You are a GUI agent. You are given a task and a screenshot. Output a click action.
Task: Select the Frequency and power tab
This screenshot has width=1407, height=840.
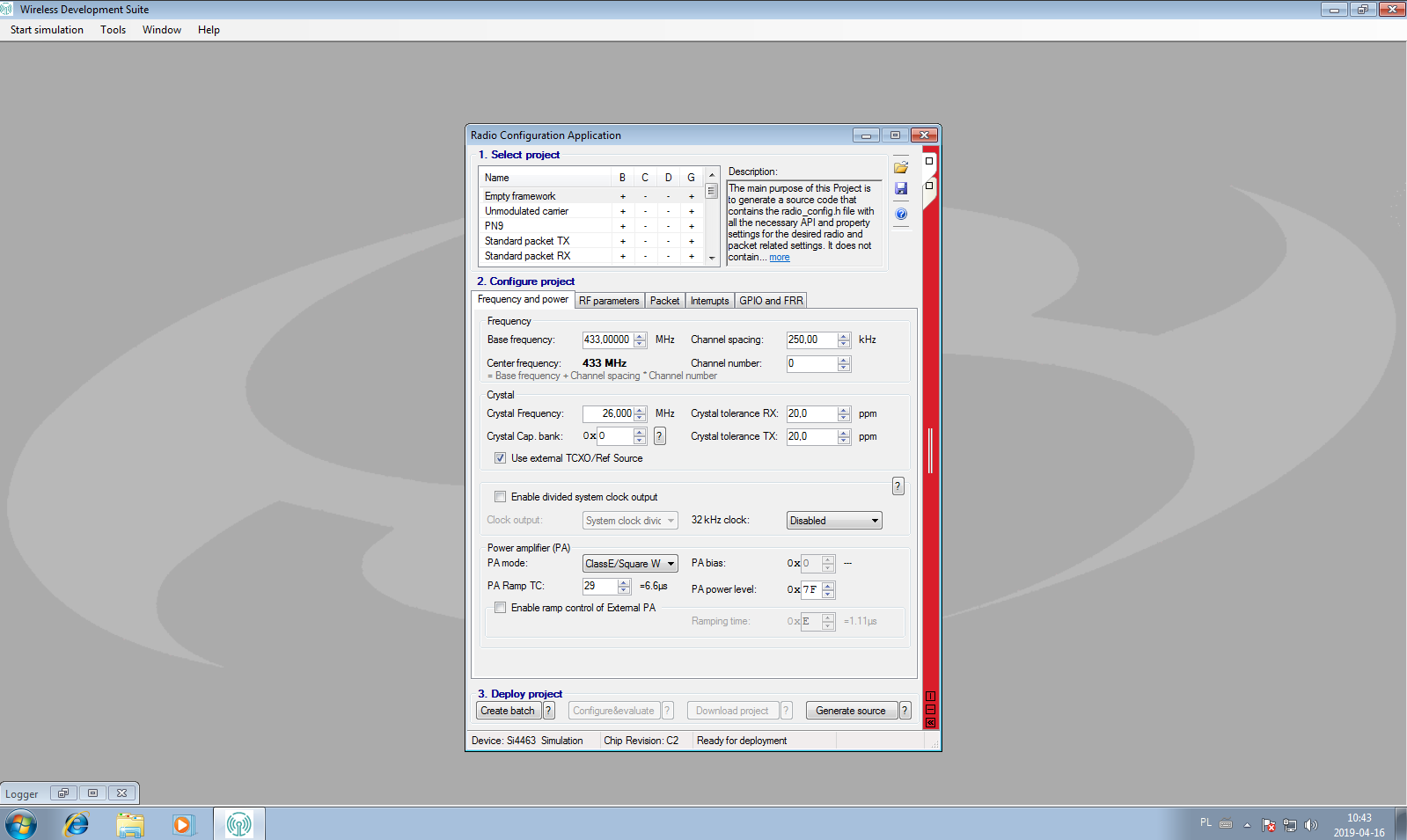[x=523, y=299]
